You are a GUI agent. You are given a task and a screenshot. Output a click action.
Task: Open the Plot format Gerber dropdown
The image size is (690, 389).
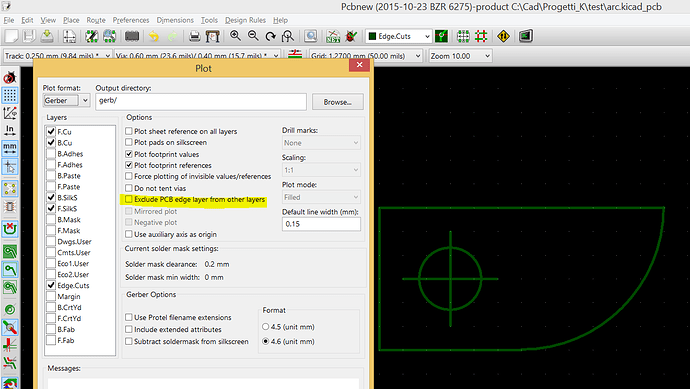point(67,101)
